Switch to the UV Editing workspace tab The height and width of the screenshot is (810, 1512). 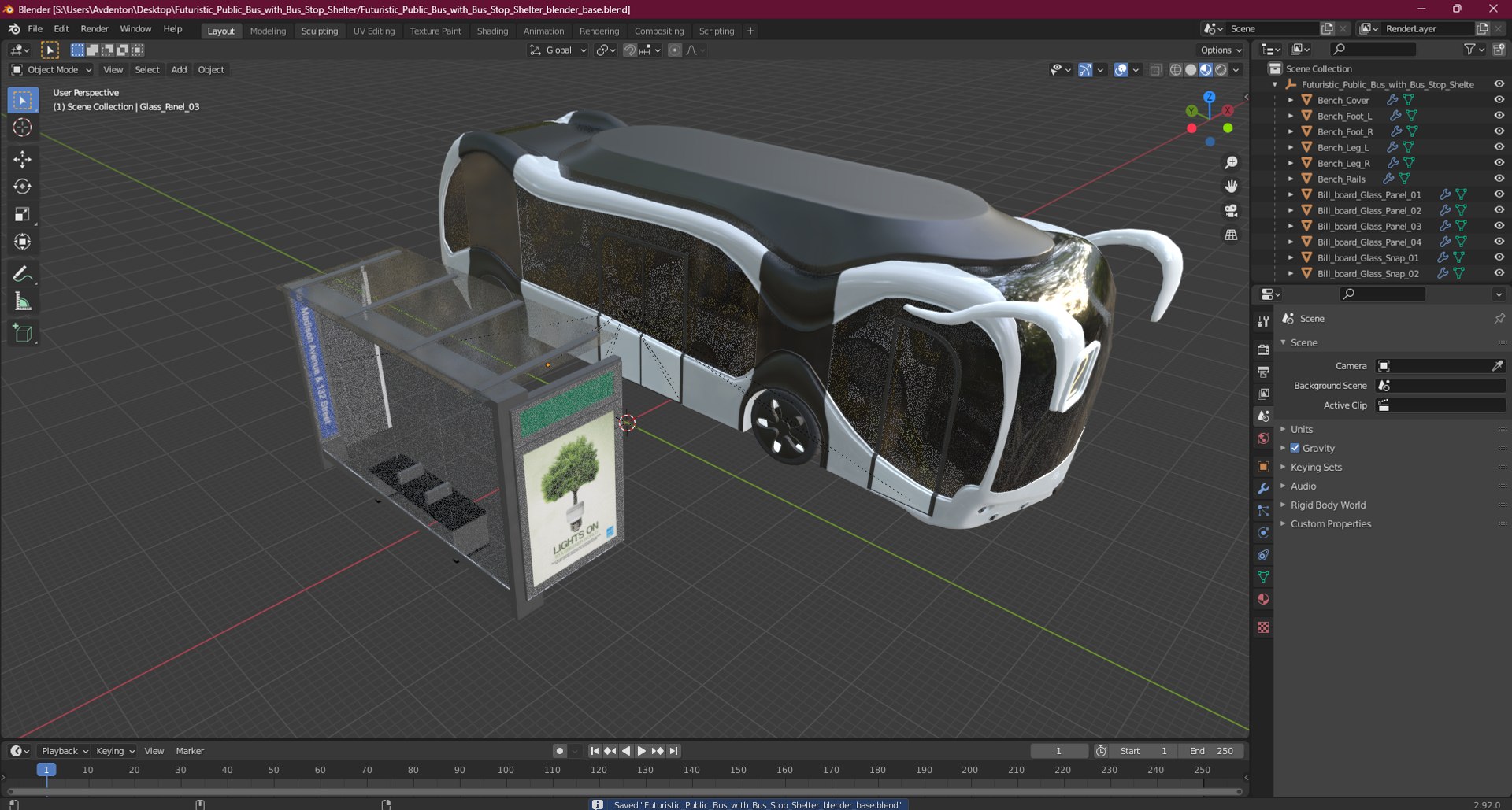pos(373,31)
